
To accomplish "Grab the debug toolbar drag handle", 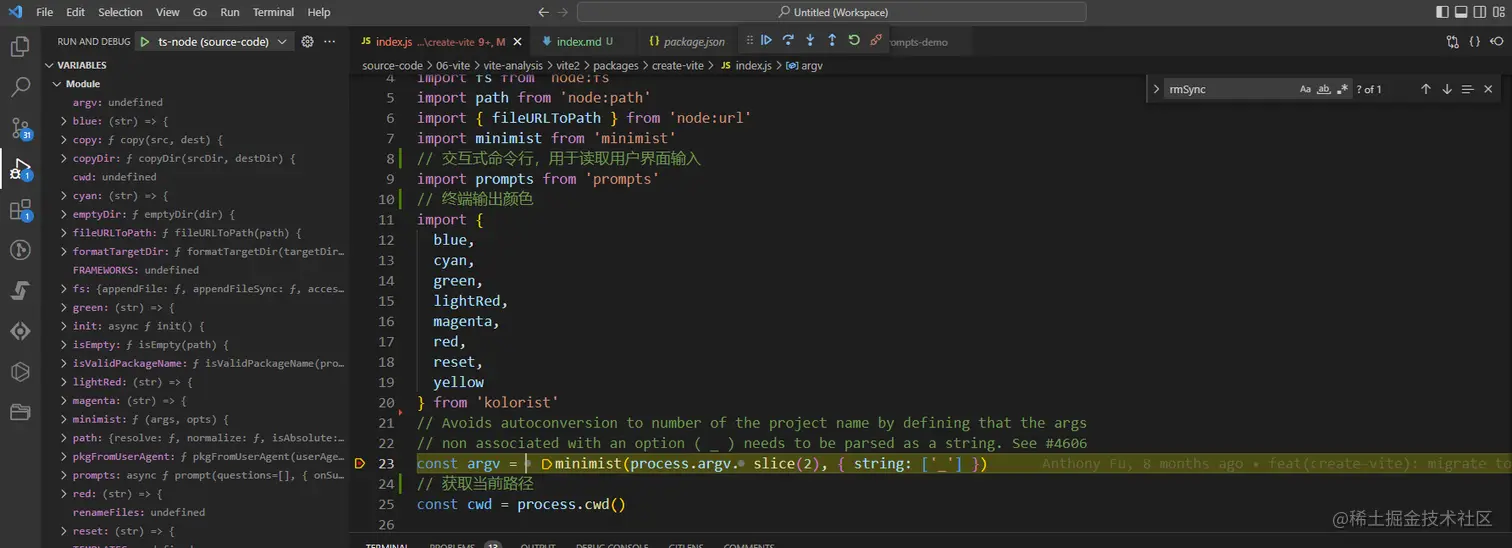I will pos(748,40).
